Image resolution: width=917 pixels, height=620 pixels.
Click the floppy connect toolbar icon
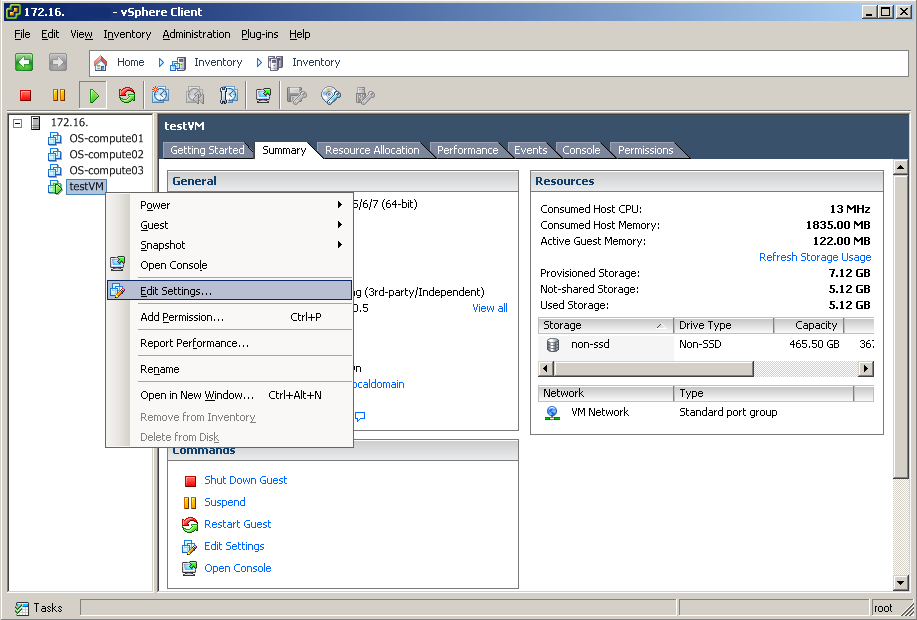[297, 95]
